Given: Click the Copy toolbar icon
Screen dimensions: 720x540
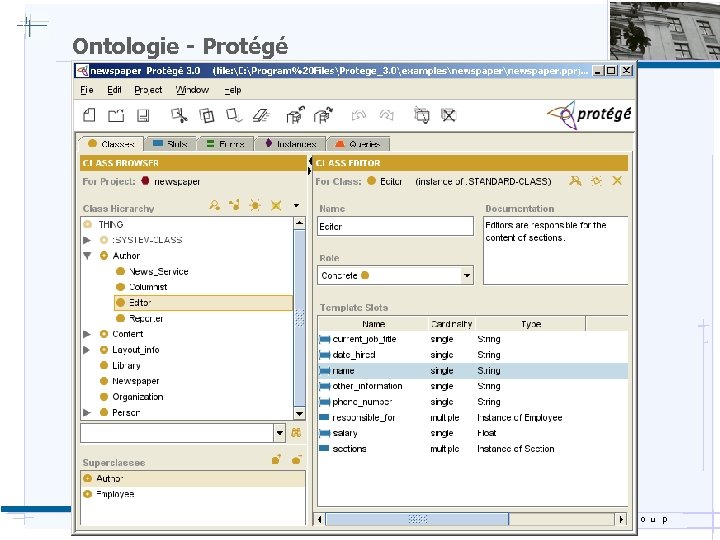Looking at the screenshot, I should (x=206, y=115).
